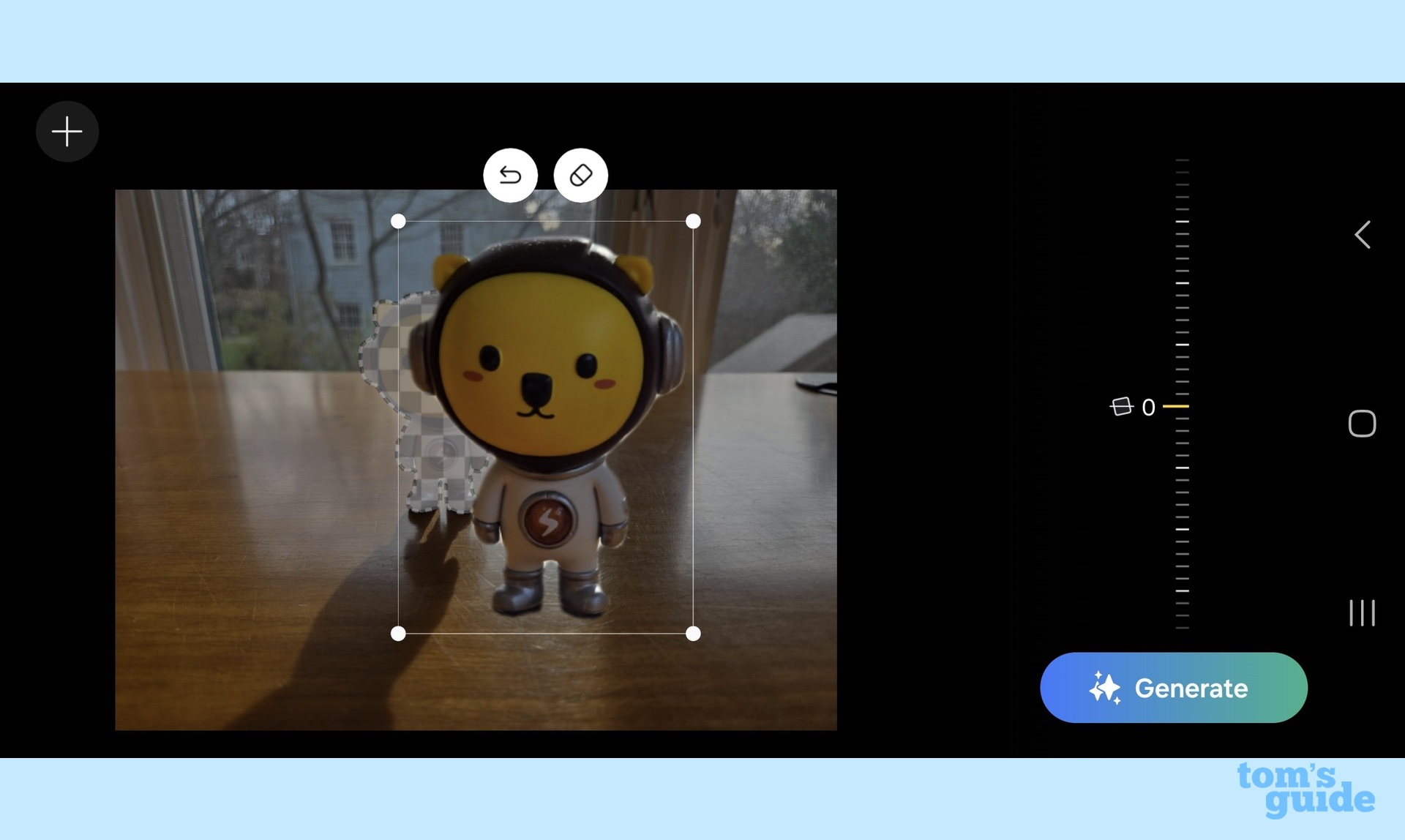Viewport: 1405px width, 840px height.
Task: Tap the Android back chevron
Action: coord(1362,235)
